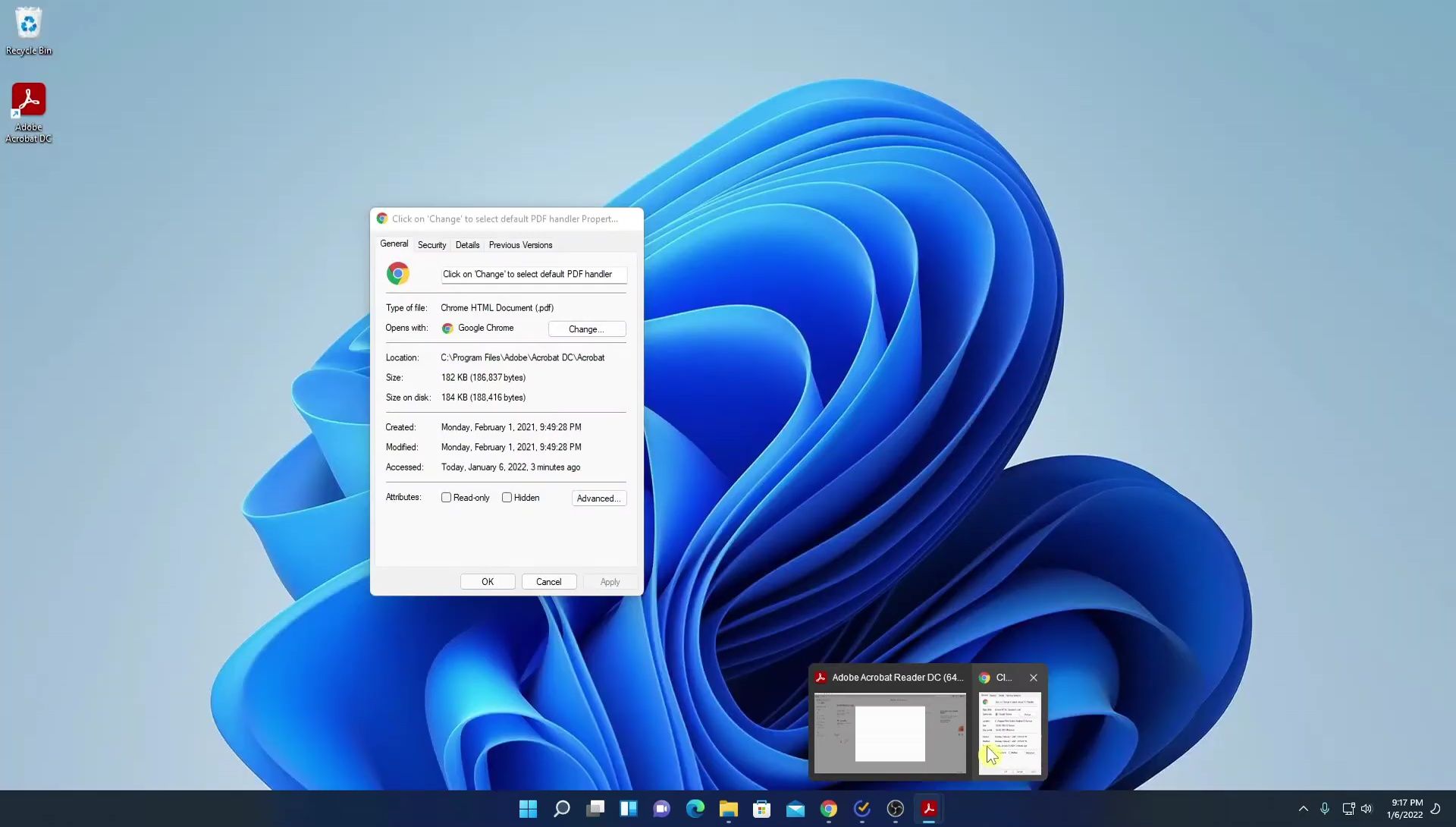
Task: Click Change to pick PDF handler
Action: [587, 329]
